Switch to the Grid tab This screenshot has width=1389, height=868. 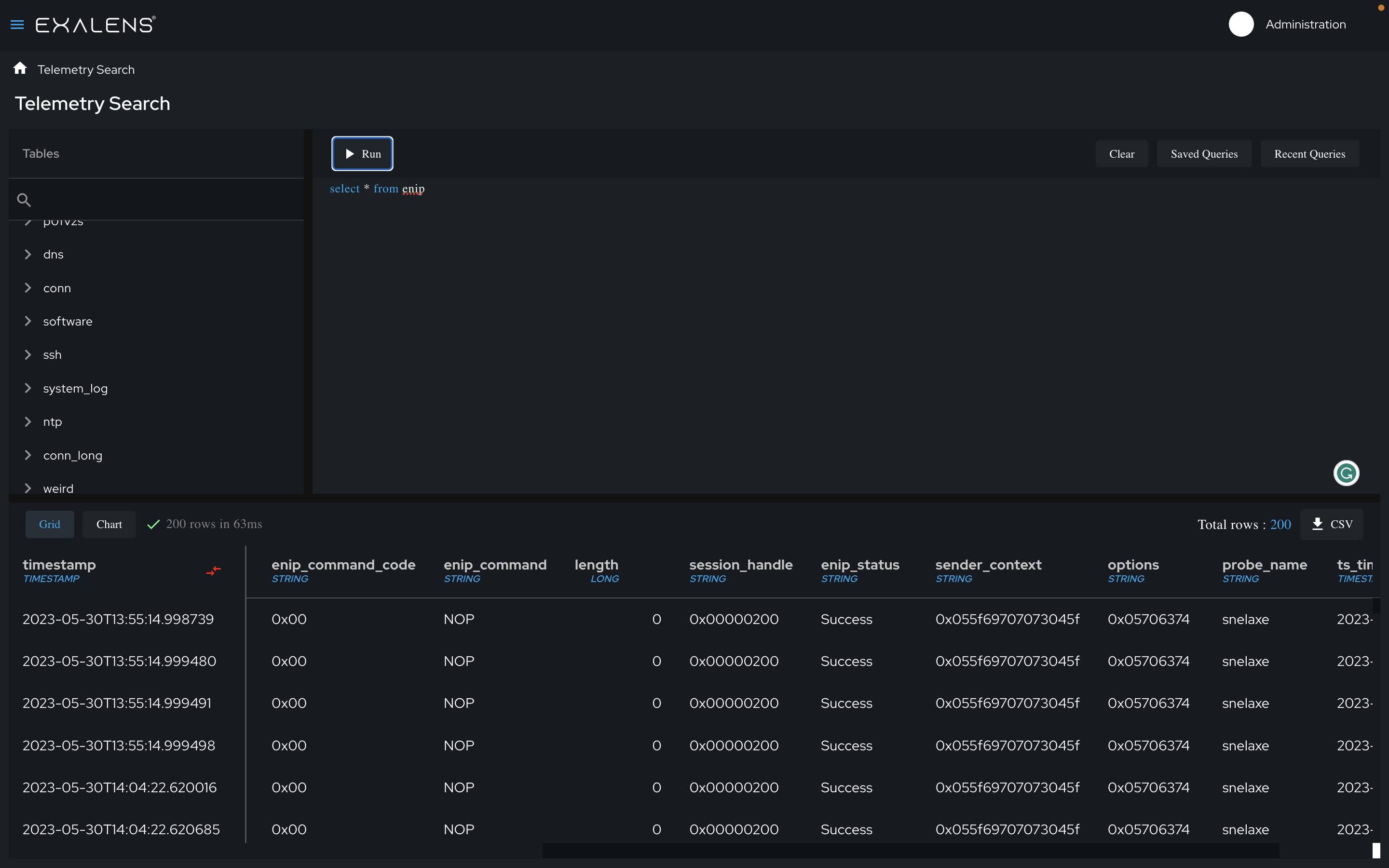click(49, 524)
